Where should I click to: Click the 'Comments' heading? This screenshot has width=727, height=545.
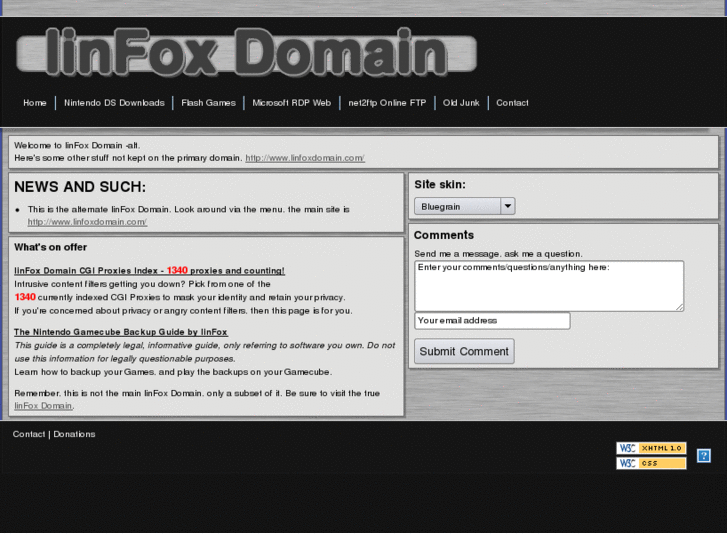(444, 235)
